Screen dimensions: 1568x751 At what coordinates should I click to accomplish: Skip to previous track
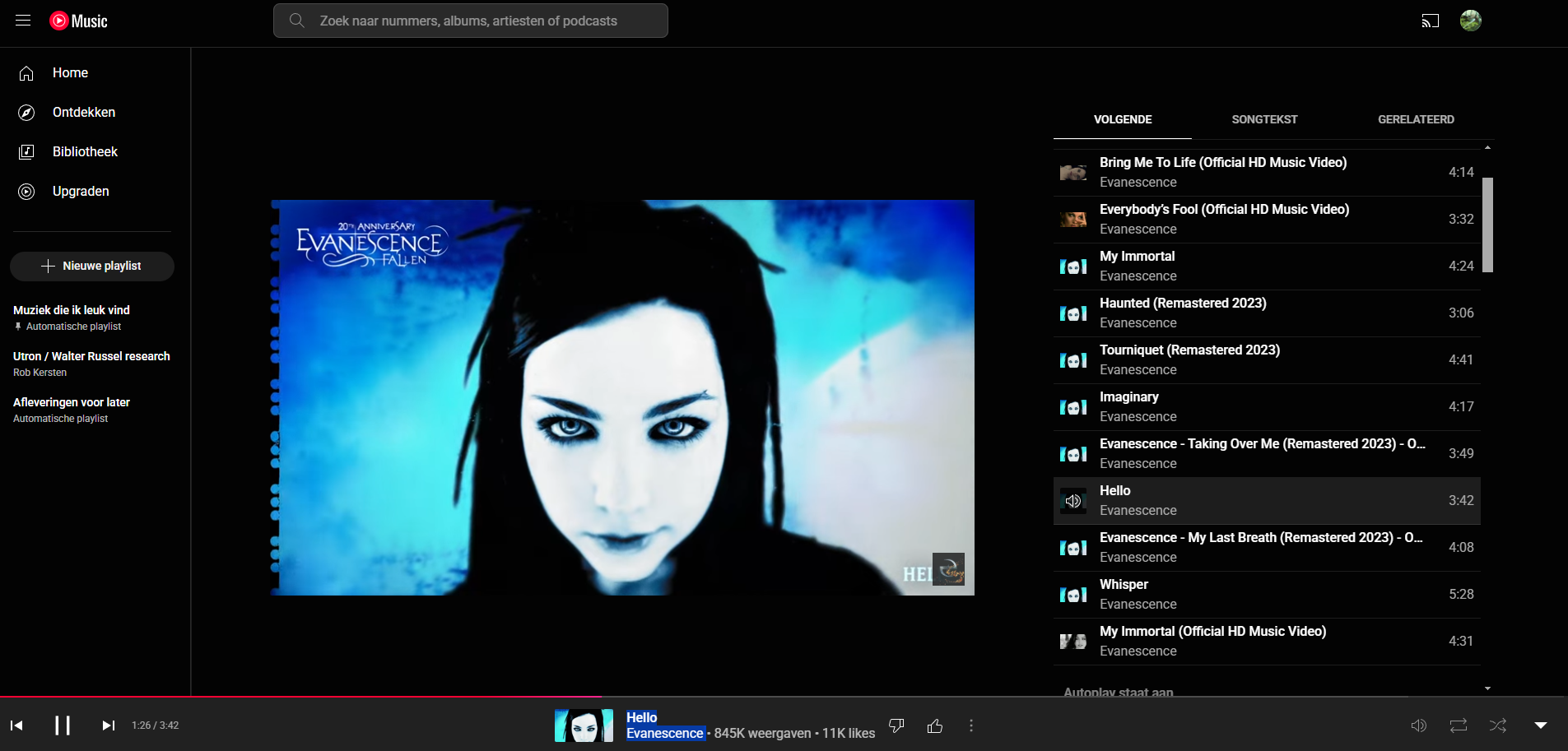[16, 726]
